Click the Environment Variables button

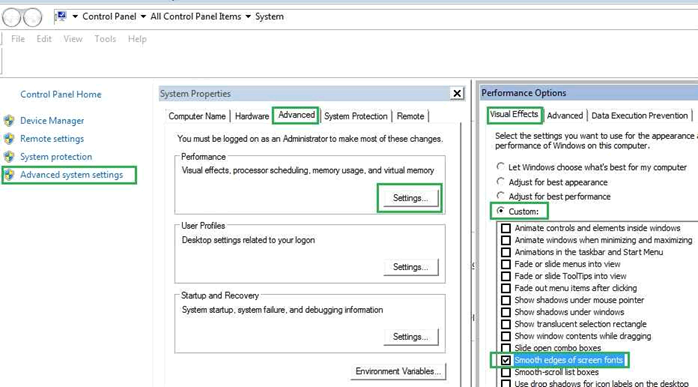pos(398,371)
